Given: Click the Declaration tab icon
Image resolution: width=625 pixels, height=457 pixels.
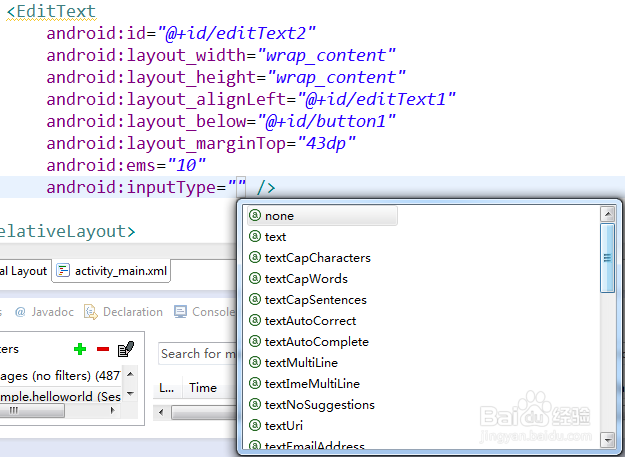Looking at the screenshot, I should 90,312.
